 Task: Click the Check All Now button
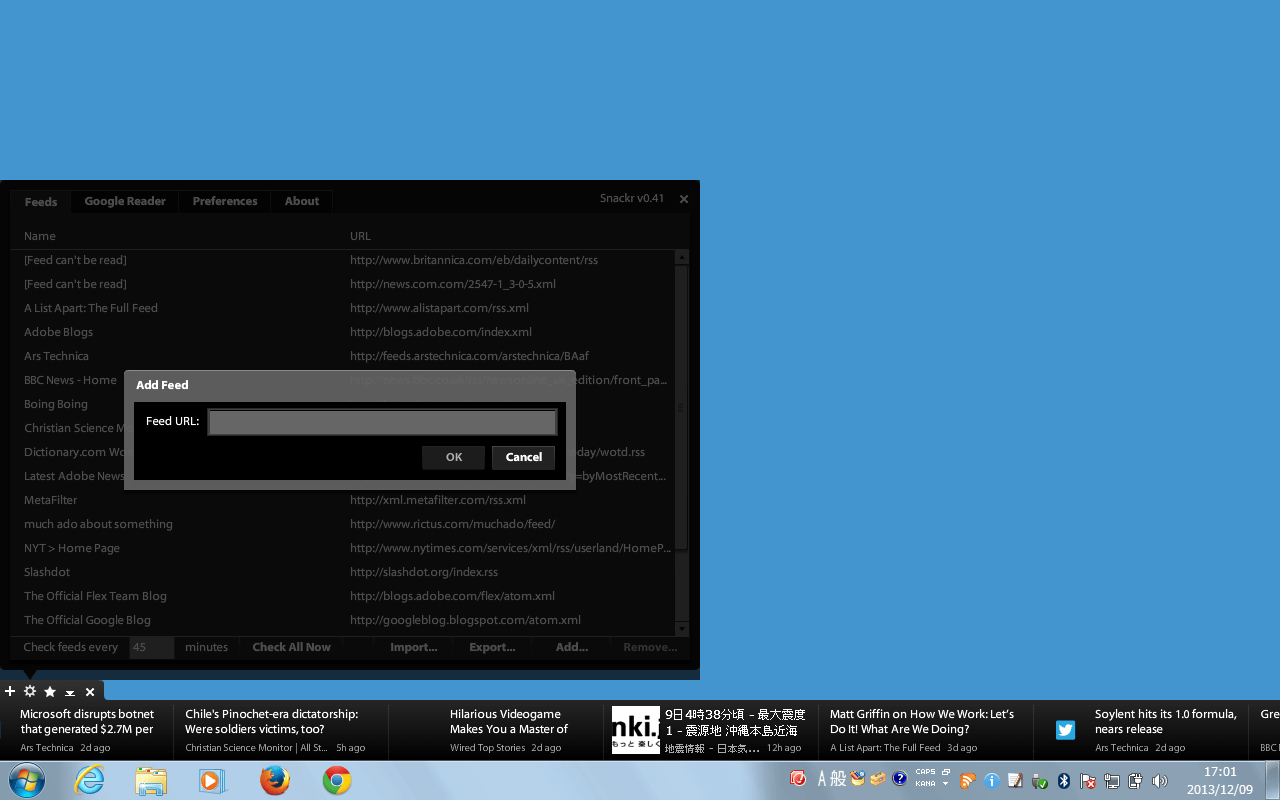pos(291,647)
